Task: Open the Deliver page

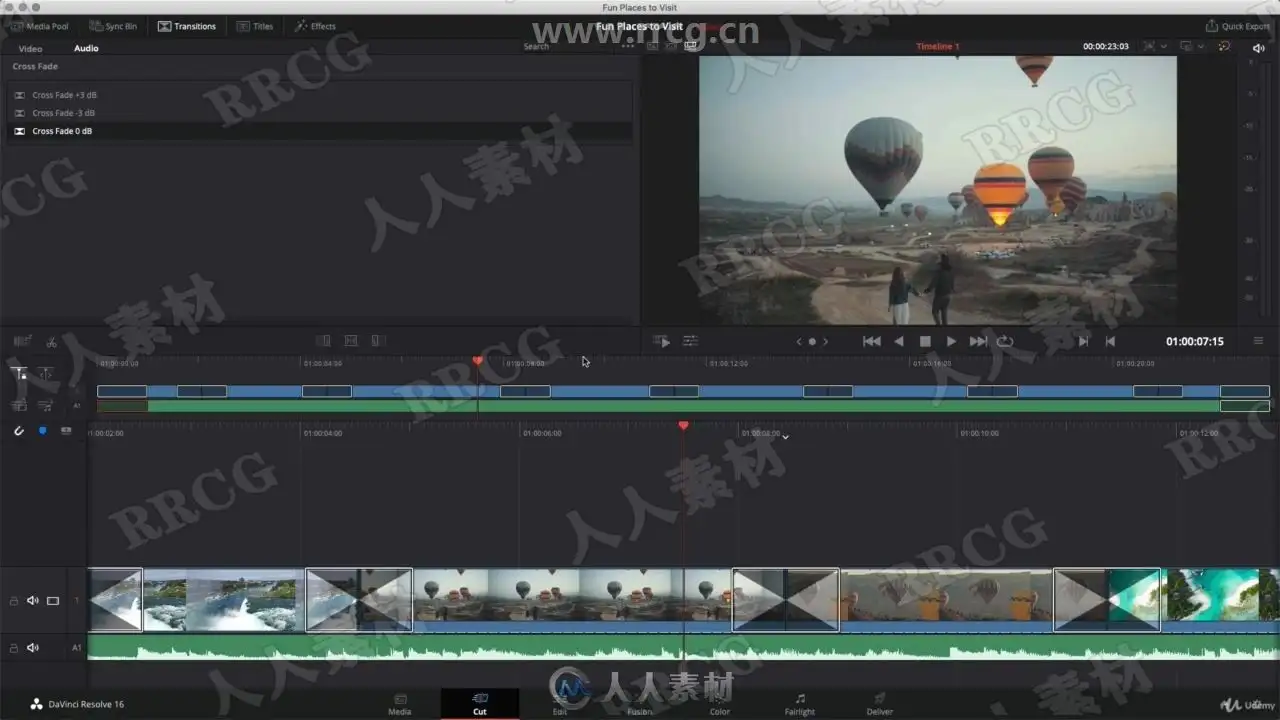Action: click(x=880, y=704)
